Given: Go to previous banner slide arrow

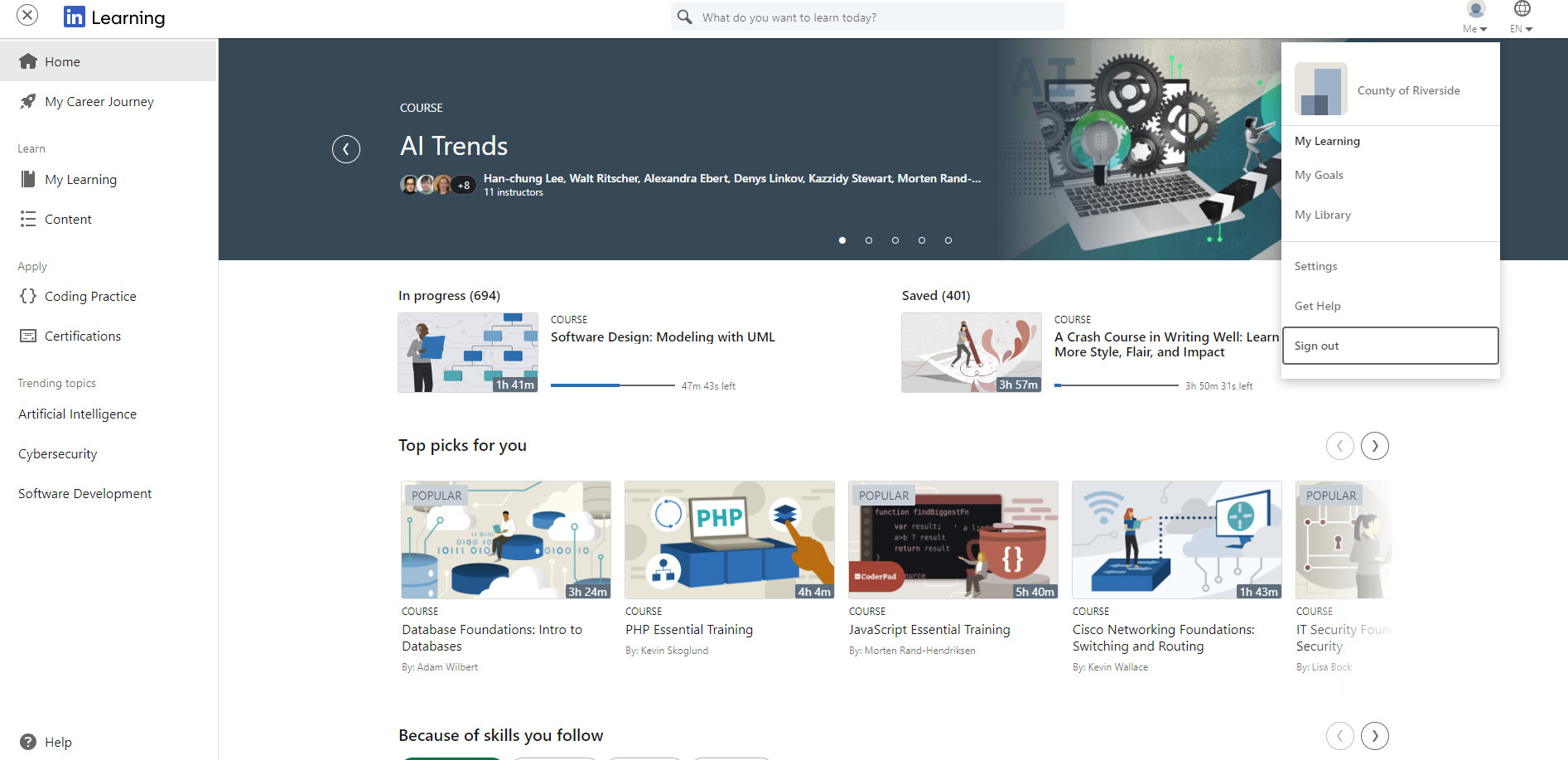Looking at the screenshot, I should [x=346, y=149].
